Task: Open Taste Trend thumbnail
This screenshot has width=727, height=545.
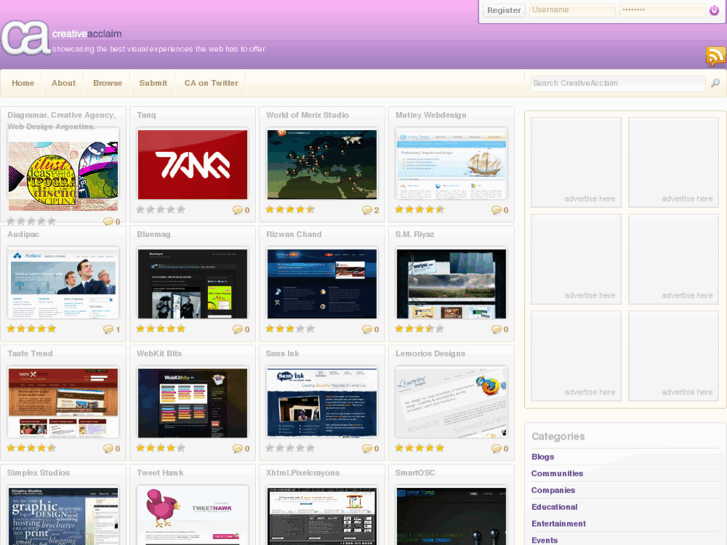Action: (63, 403)
